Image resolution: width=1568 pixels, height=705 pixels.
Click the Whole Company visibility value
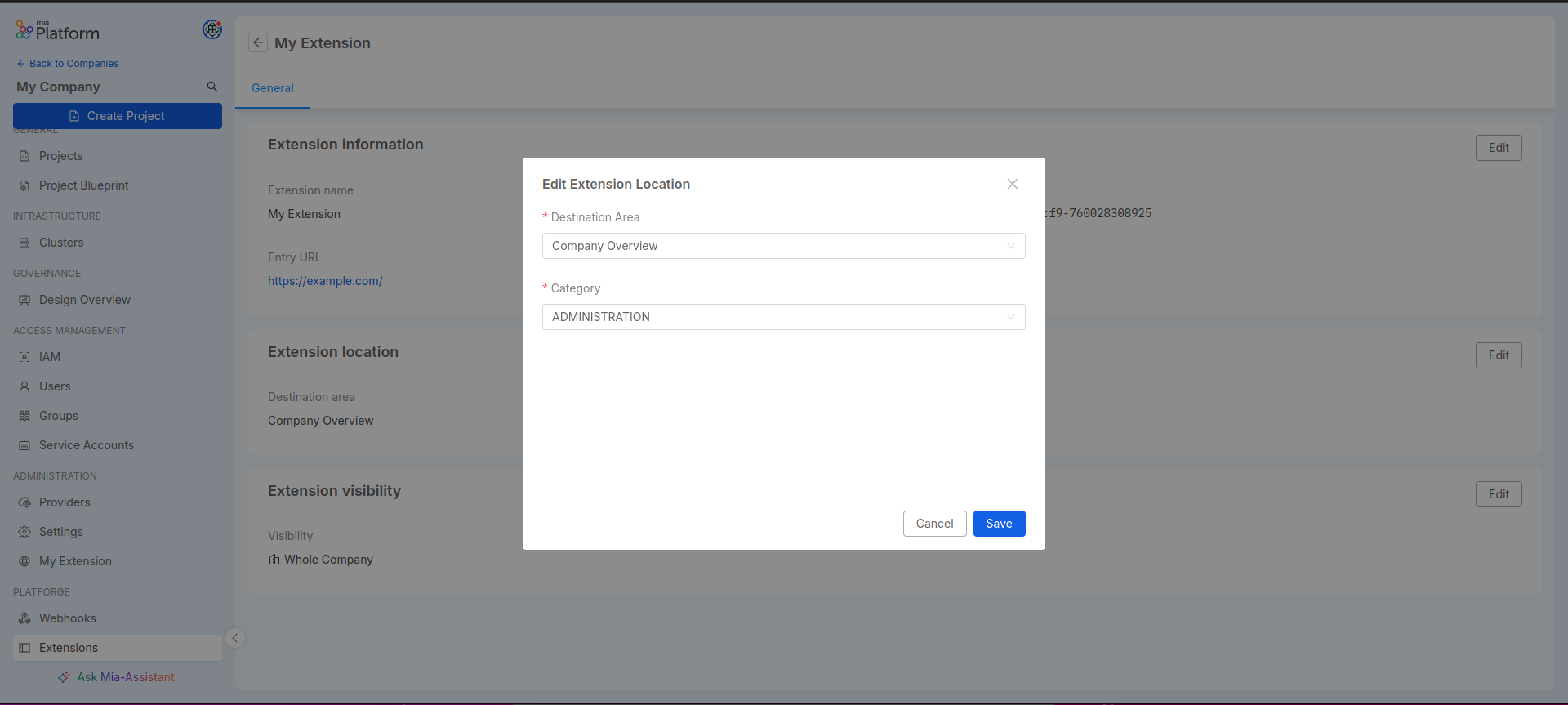(328, 560)
